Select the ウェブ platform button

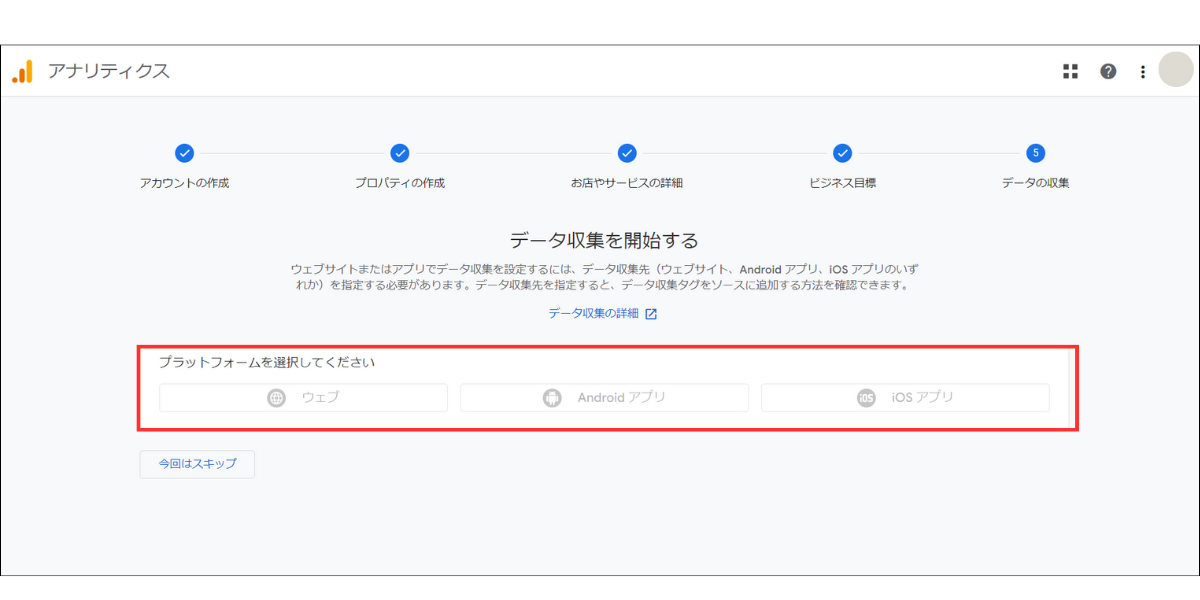[x=303, y=397]
